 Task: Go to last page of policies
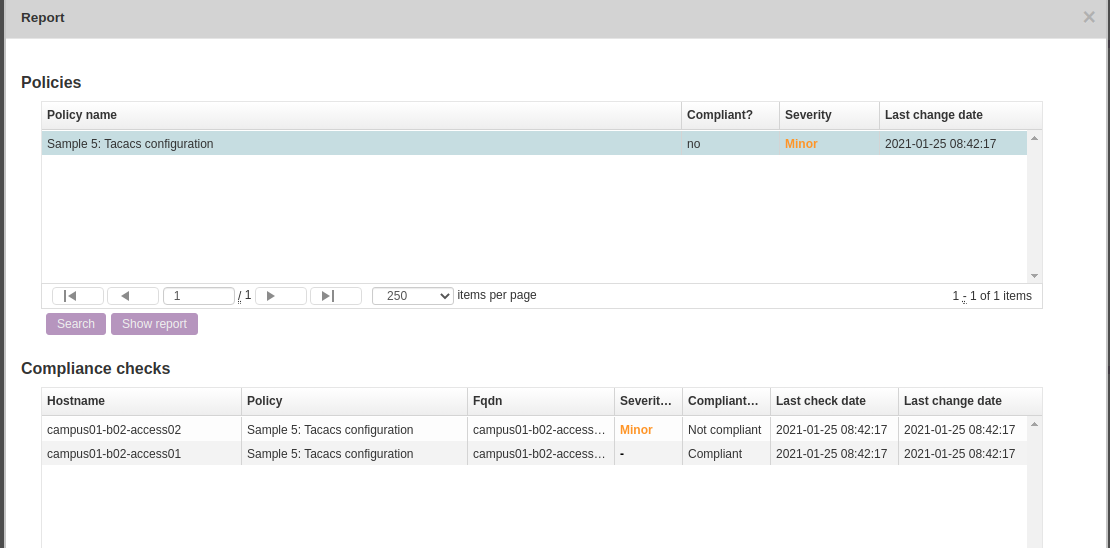[x=335, y=296]
